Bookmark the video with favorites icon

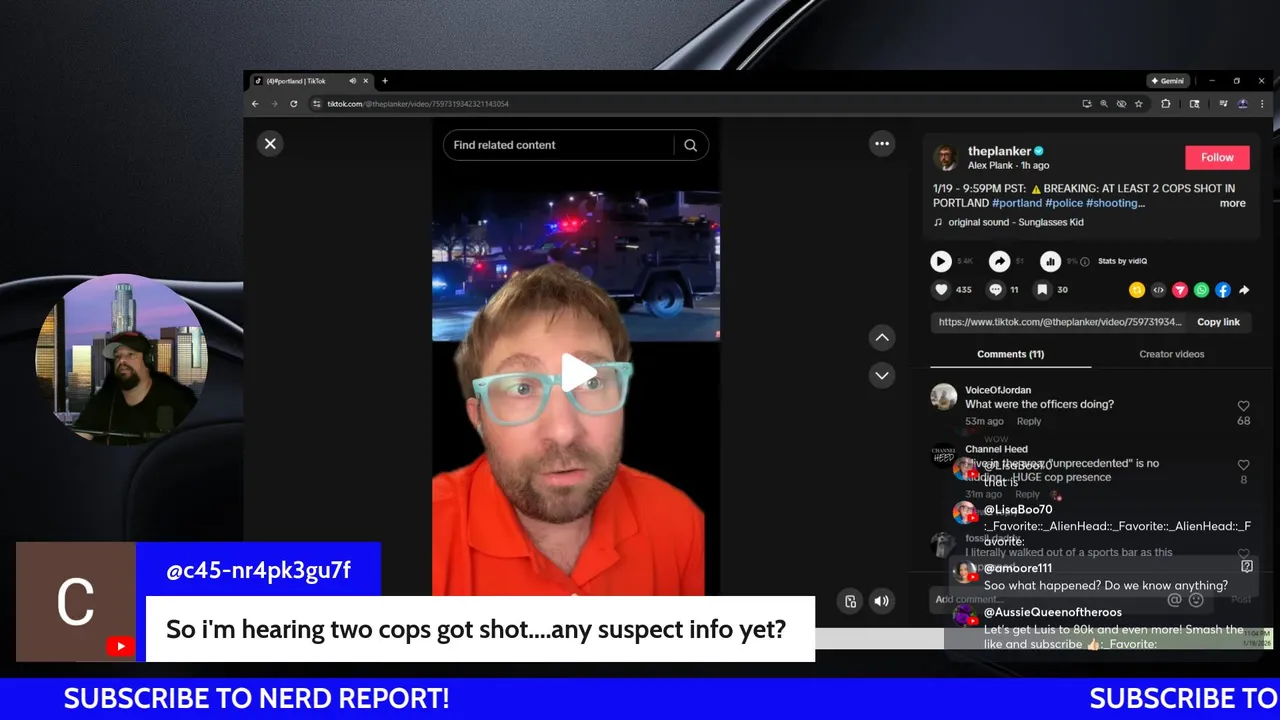(x=1042, y=290)
